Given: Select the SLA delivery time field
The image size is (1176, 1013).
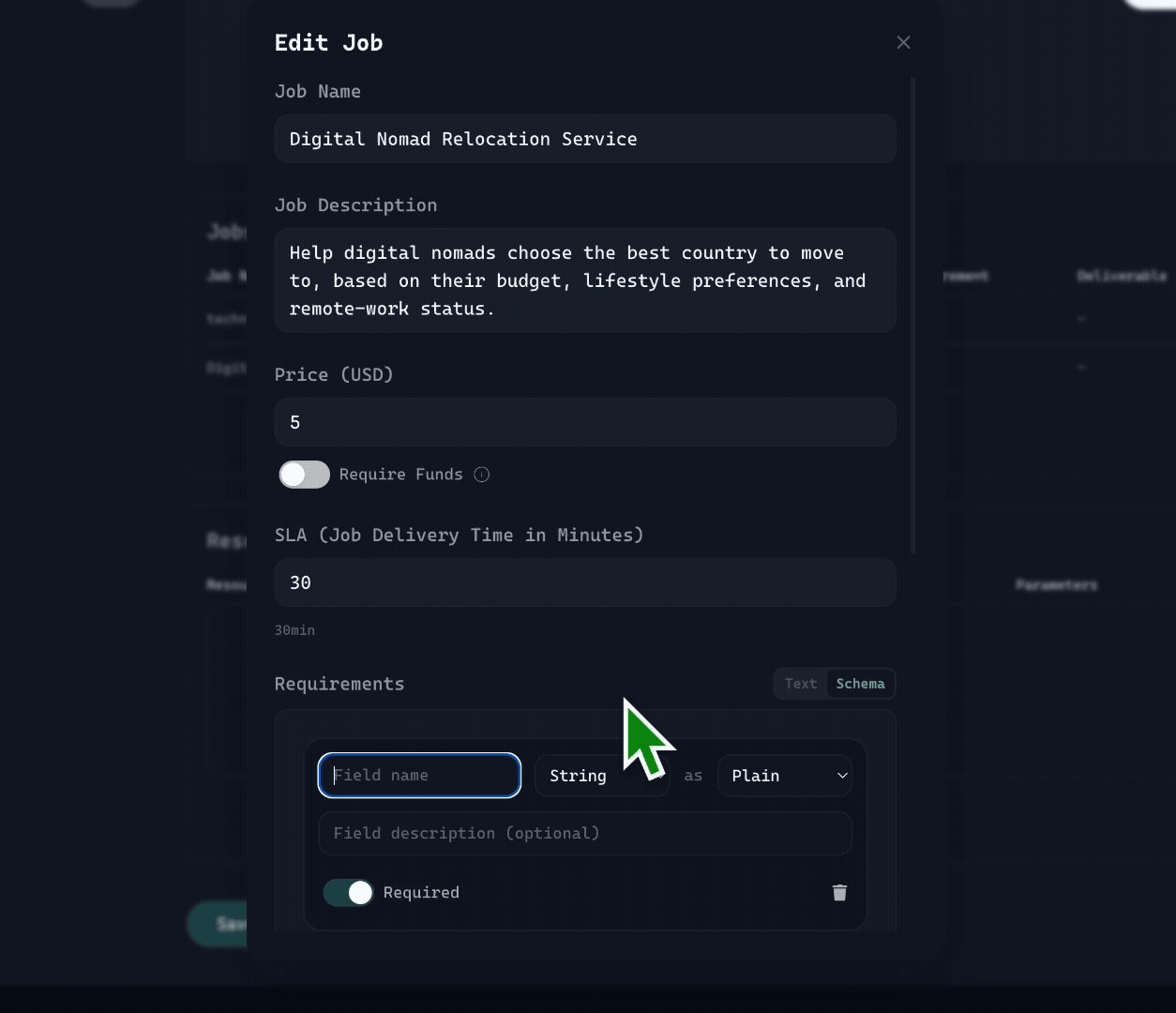Looking at the screenshot, I should pos(585,582).
